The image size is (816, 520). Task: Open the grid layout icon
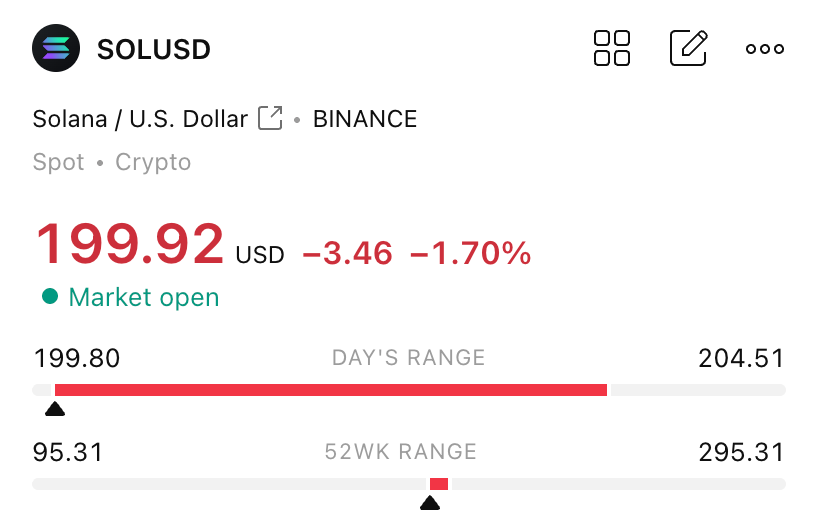(611, 48)
